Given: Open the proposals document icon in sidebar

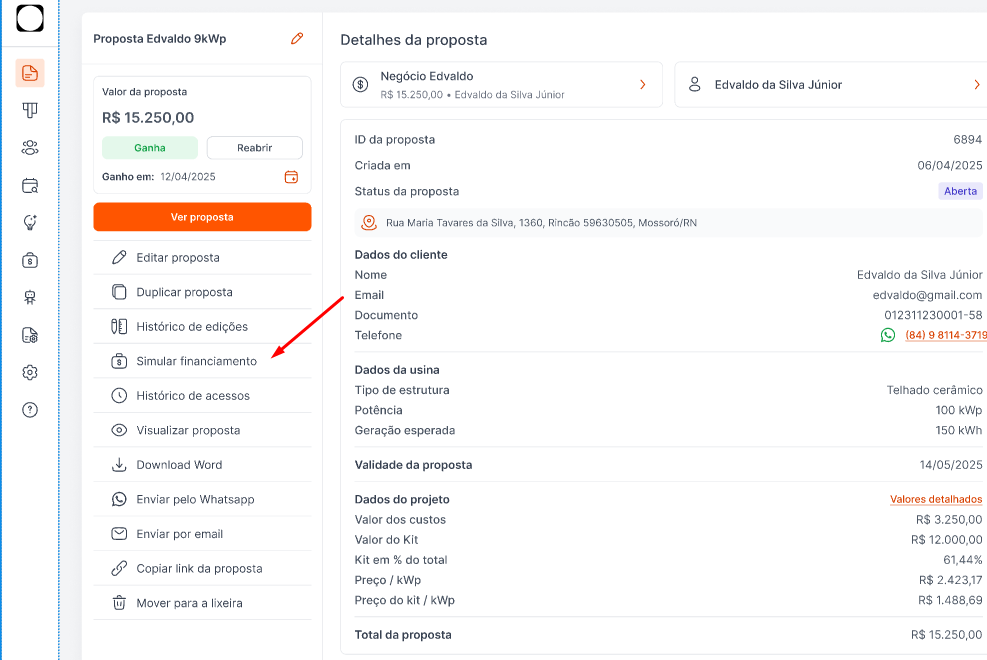Looking at the screenshot, I should pyautogui.click(x=30, y=73).
